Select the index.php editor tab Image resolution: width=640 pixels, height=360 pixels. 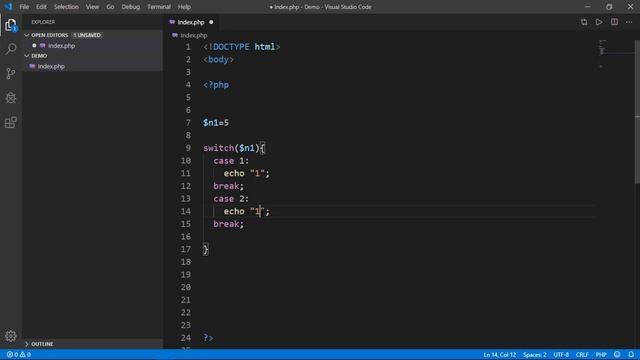click(191, 22)
